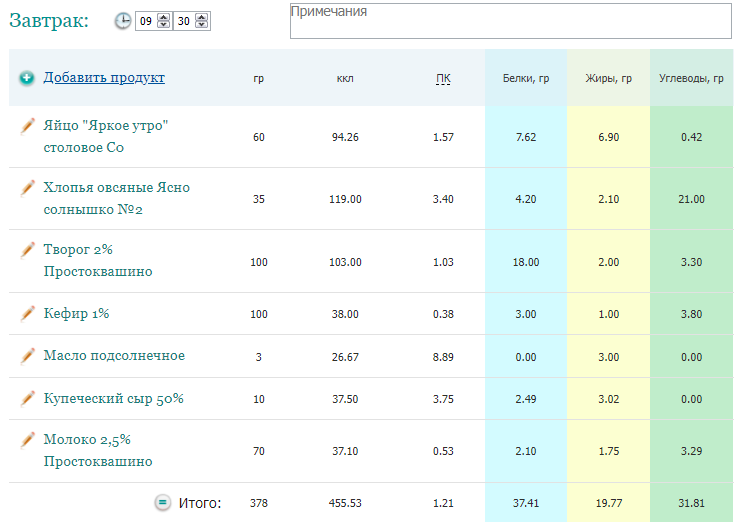This screenshot has height=523, width=734.
Task: Select the weight 70 of Молоко row
Action: pos(258,451)
